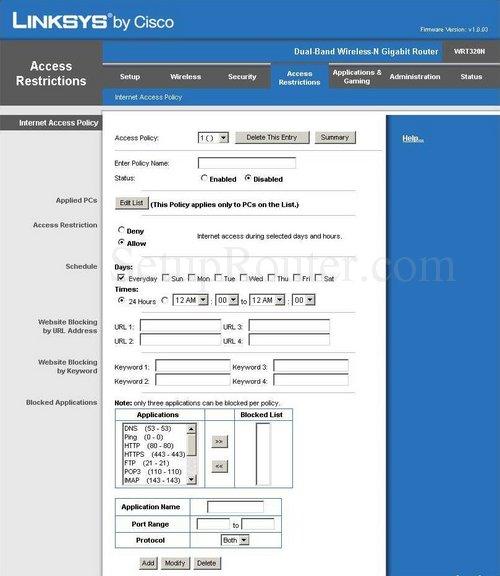500x576 pixels.
Task: Click the Delete This Entry button
Action: [272, 137]
